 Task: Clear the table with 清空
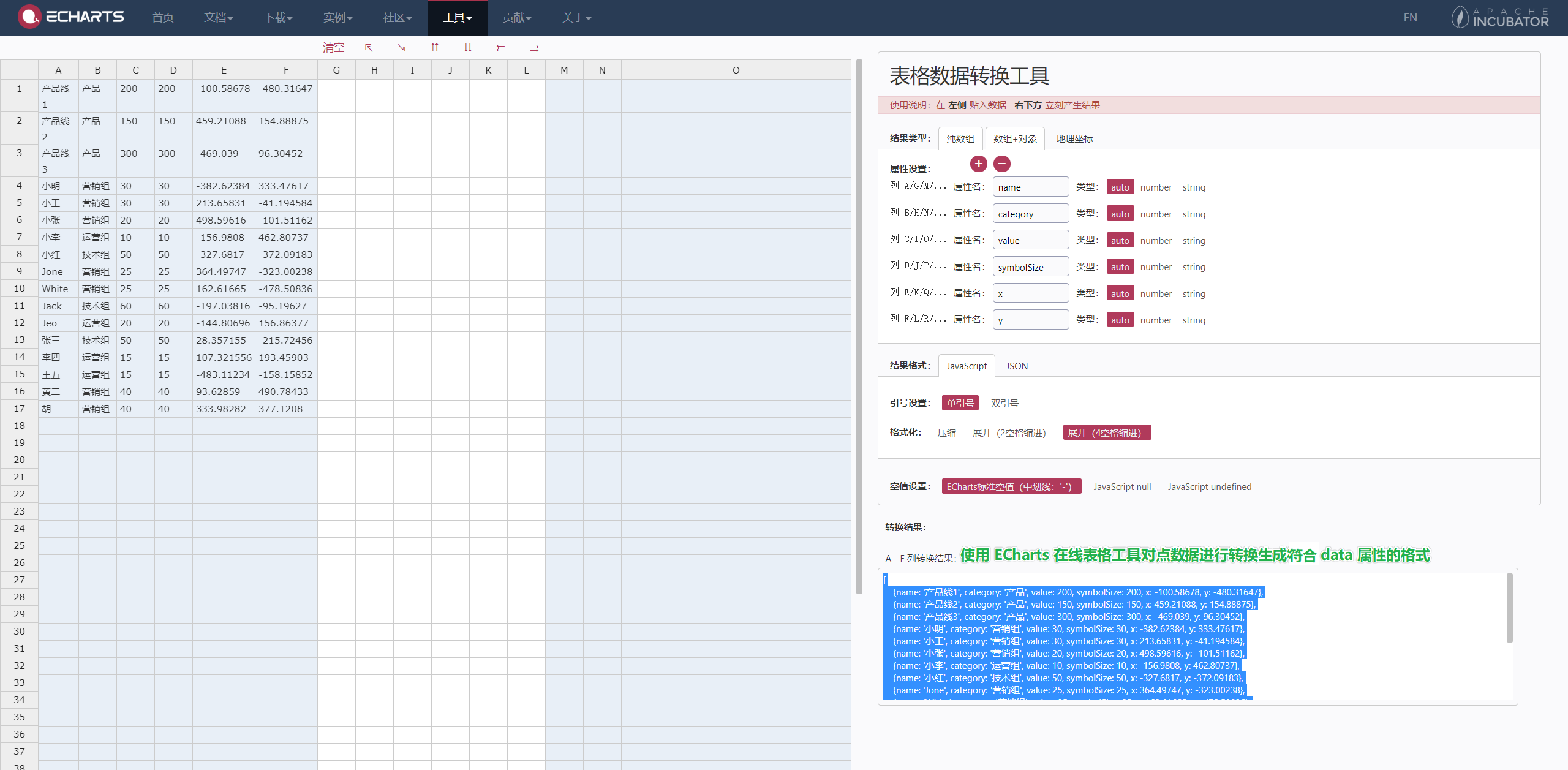coord(334,48)
